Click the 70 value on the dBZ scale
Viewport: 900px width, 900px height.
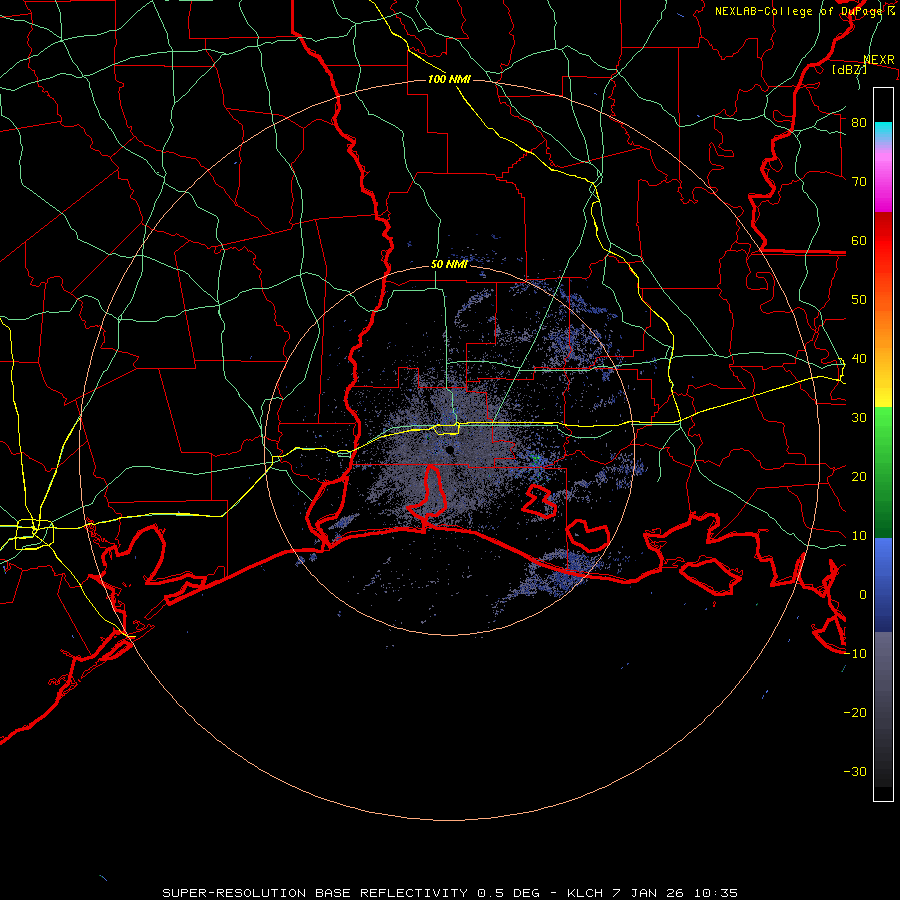click(859, 181)
